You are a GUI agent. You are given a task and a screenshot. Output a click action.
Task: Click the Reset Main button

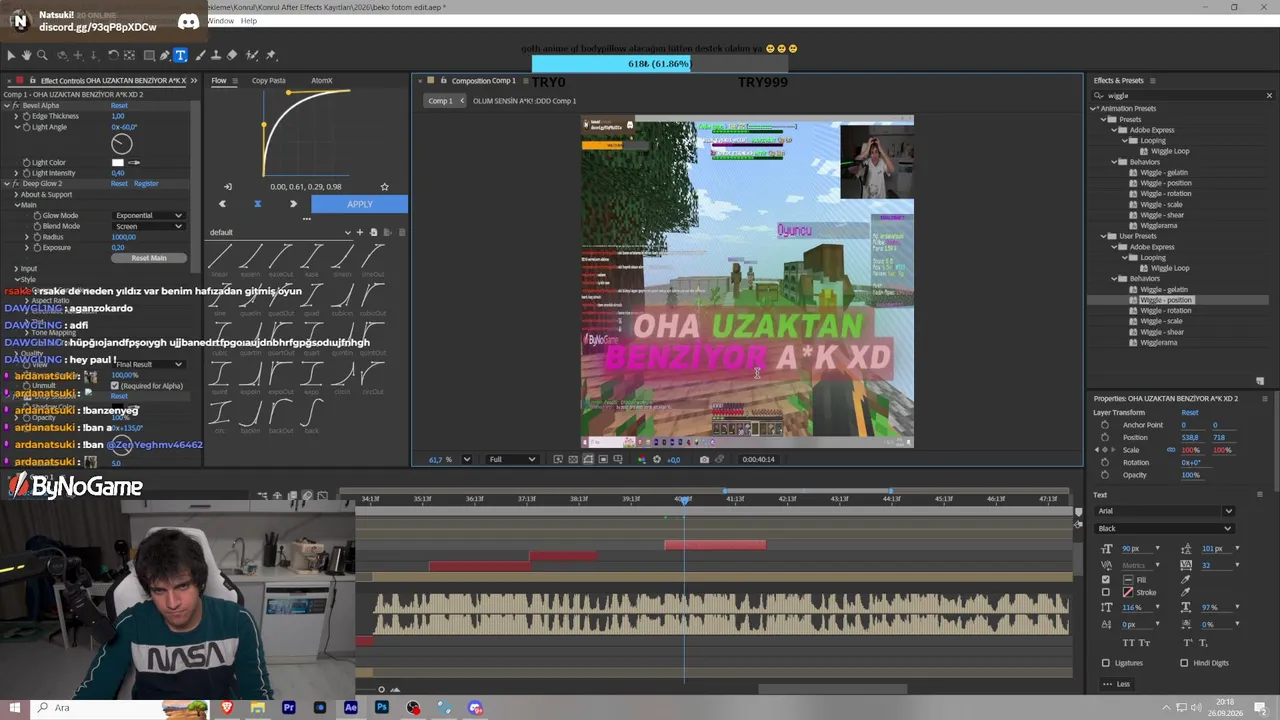[x=149, y=258]
